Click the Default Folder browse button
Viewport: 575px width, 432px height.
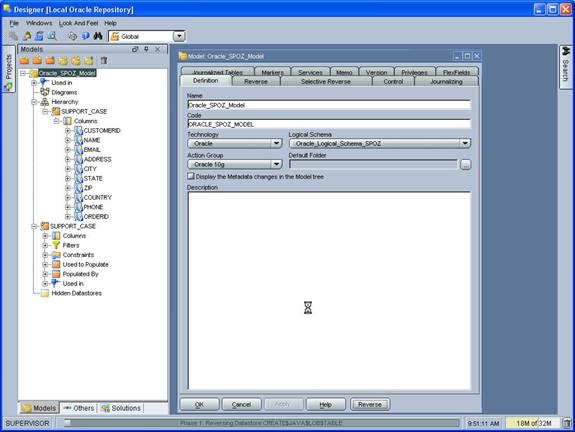pos(465,164)
